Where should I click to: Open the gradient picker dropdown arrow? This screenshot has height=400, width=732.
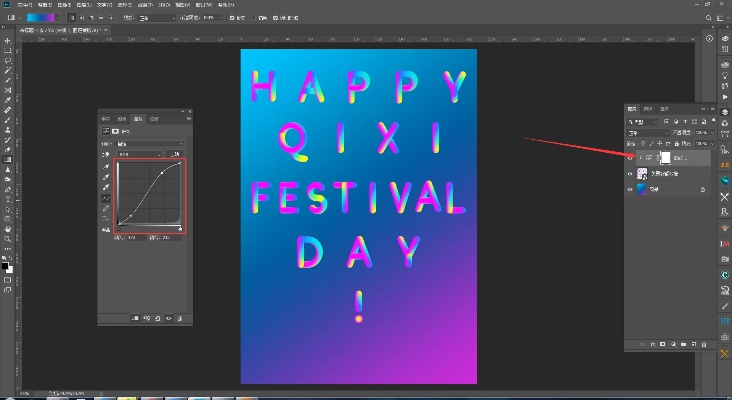(57, 18)
